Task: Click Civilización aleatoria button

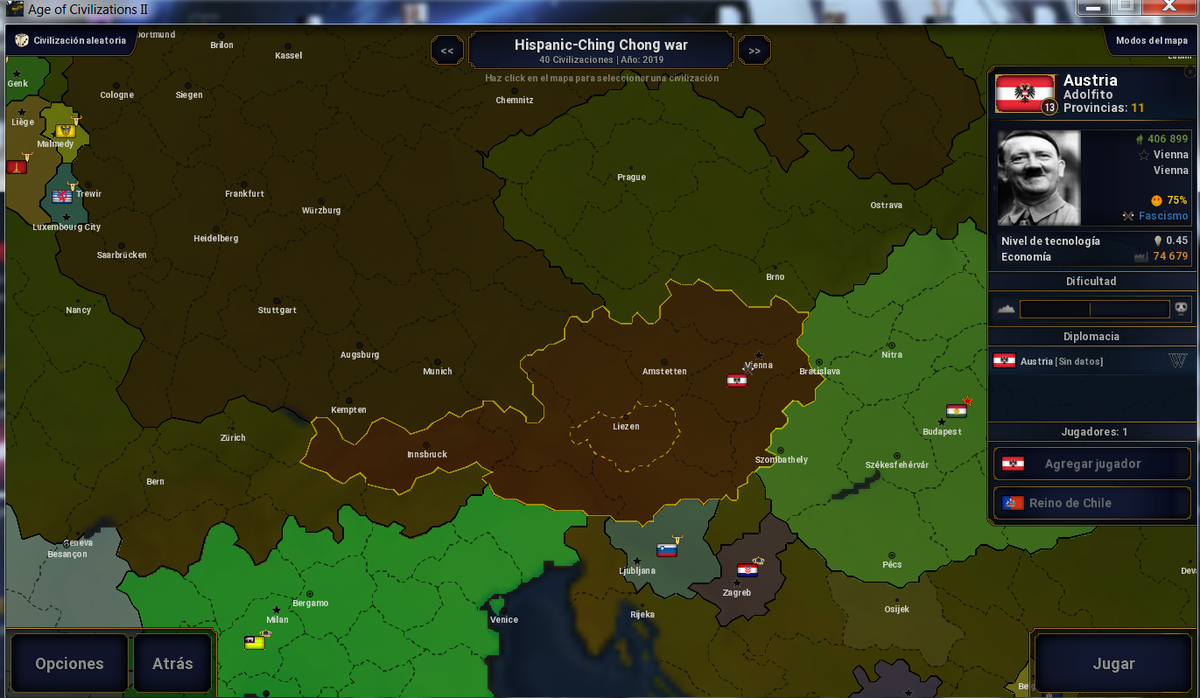Action: click(x=70, y=41)
